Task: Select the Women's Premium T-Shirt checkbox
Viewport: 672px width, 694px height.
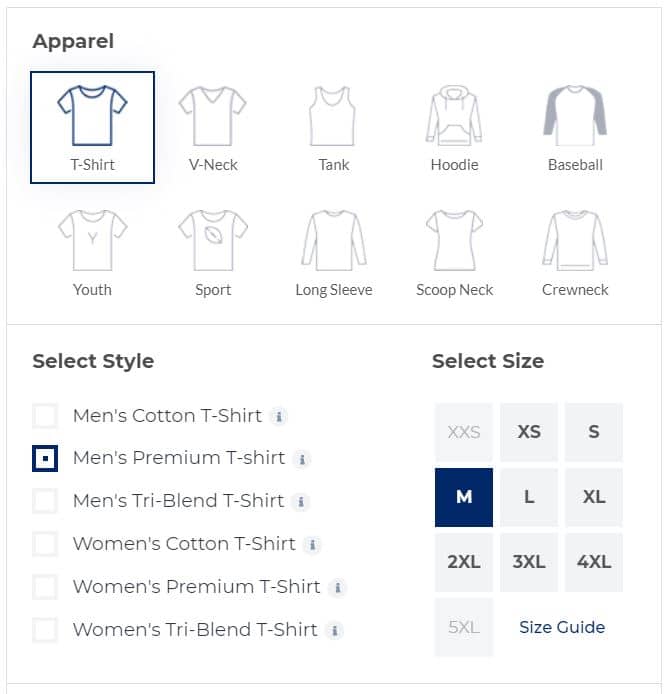Action: (45, 587)
